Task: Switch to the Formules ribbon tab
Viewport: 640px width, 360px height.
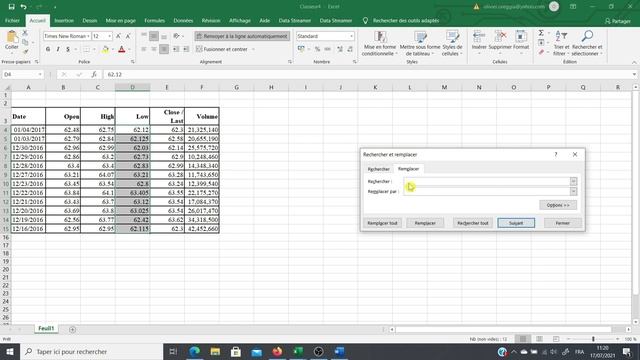Action: coord(155,20)
